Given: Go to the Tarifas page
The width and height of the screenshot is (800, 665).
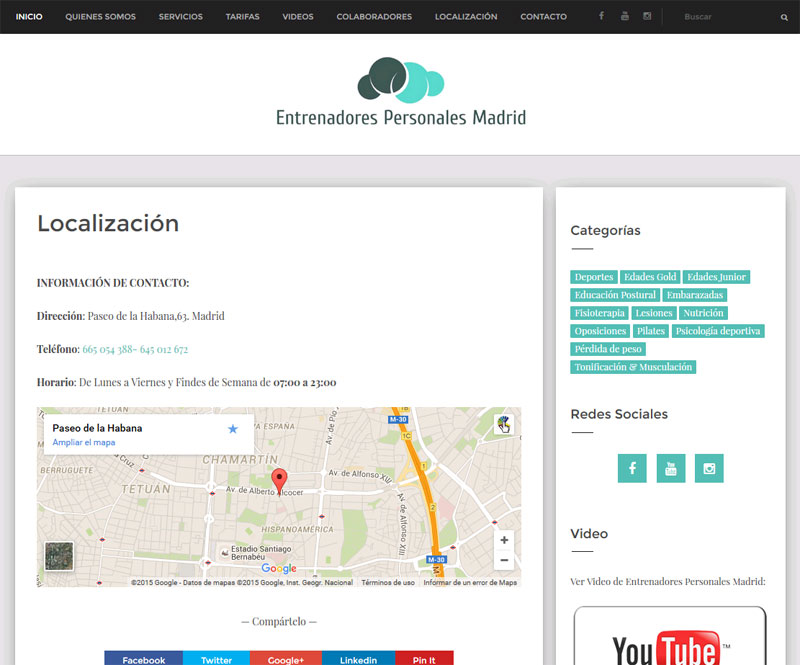Looking at the screenshot, I should point(242,17).
